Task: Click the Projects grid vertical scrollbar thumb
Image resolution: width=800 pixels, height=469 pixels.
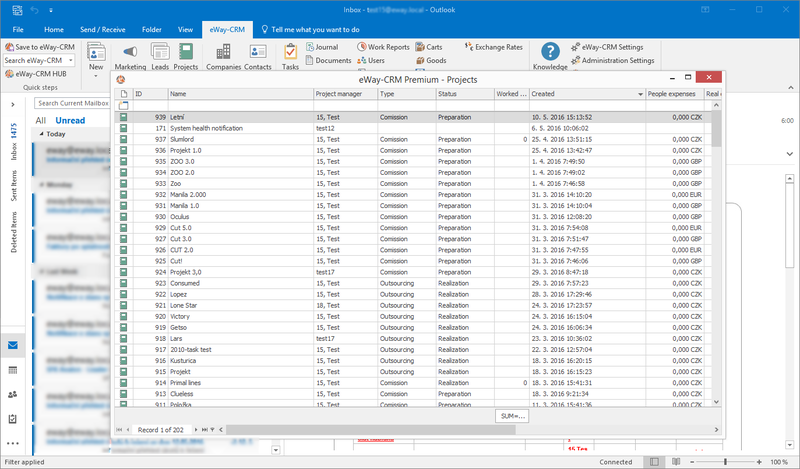Action: click(x=716, y=128)
